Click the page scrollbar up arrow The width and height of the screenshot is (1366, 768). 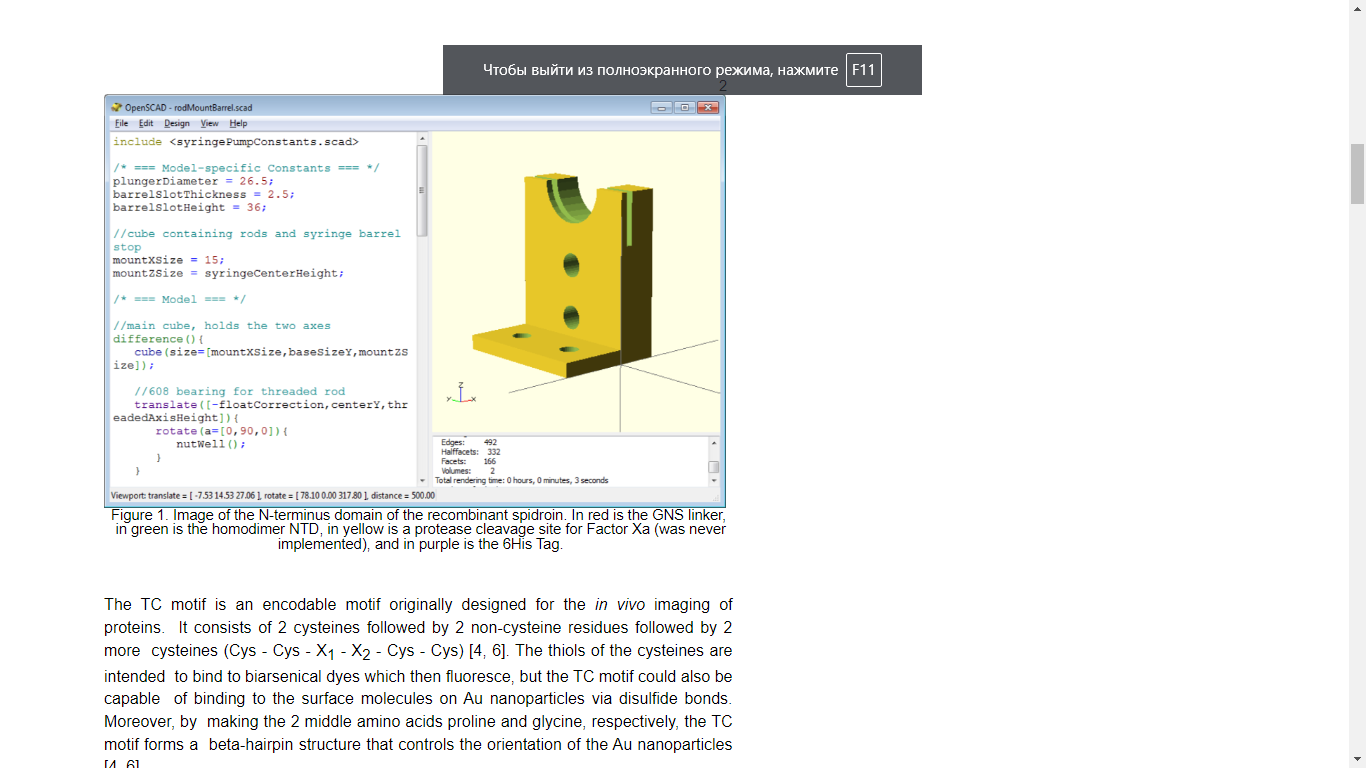[1357, 8]
